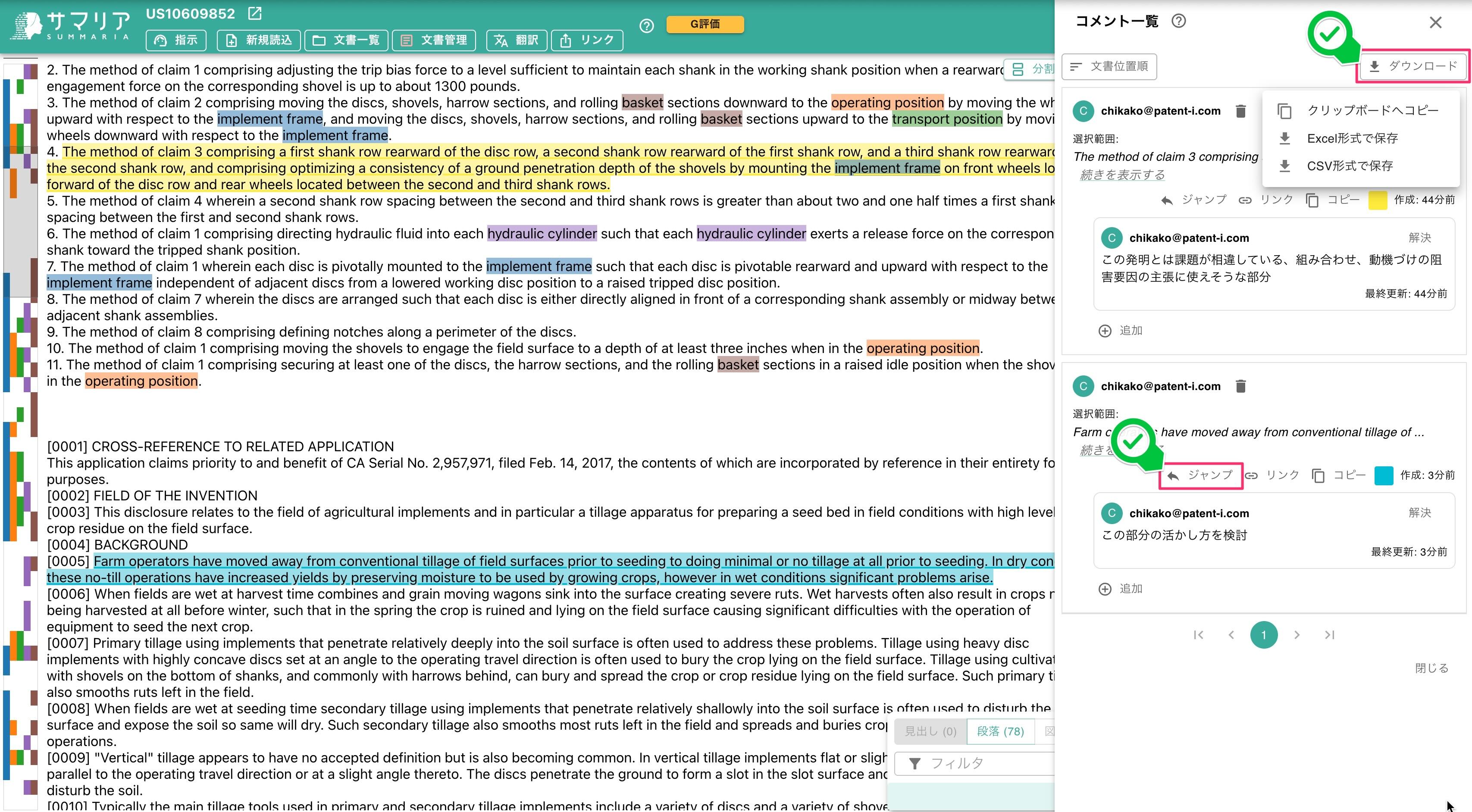The width and height of the screenshot is (1472, 812).
Task: Pick the cyan highlight color swatch
Action: [1384, 476]
